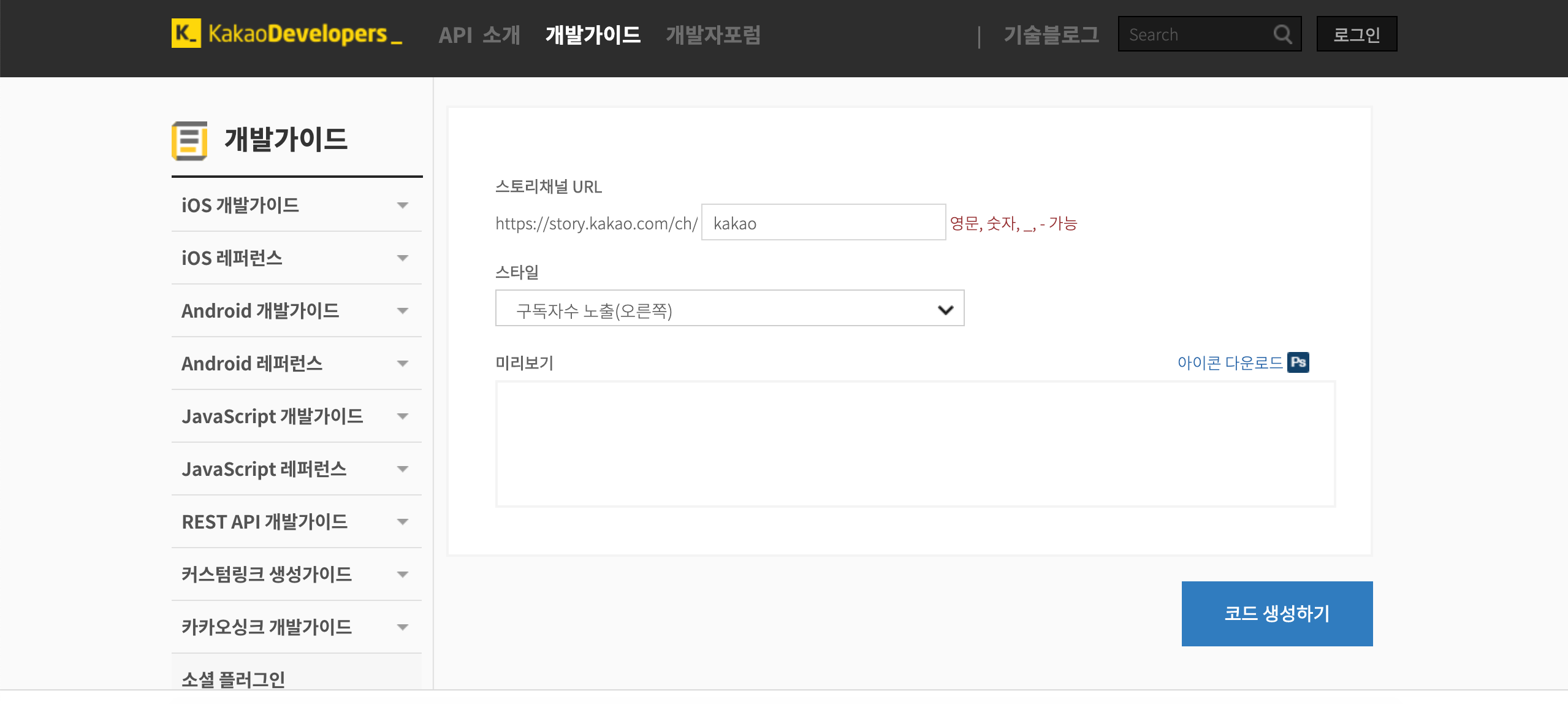Expand REST API 개발가이드 section

tap(402, 522)
